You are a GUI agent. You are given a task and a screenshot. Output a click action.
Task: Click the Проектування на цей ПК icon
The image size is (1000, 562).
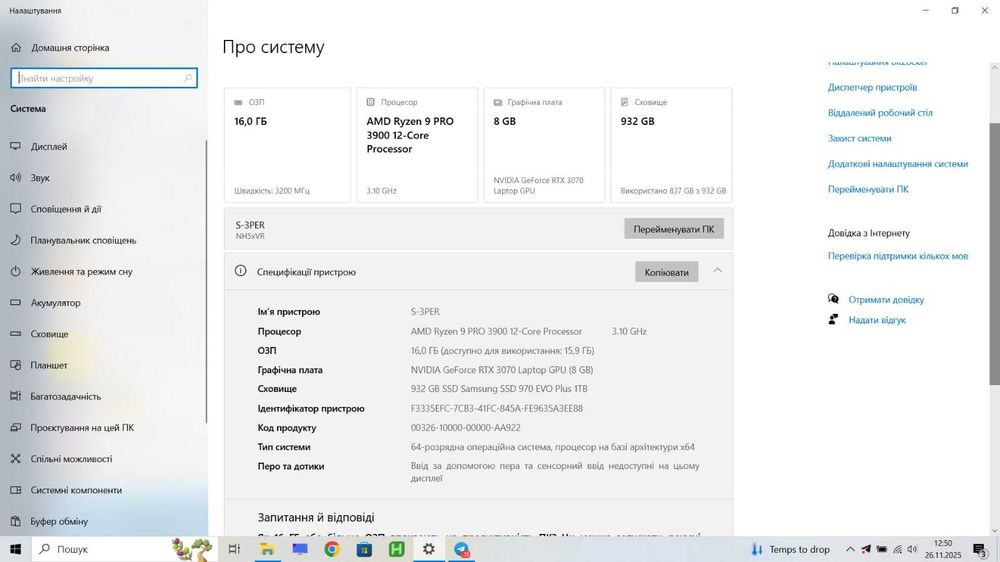click(16, 427)
